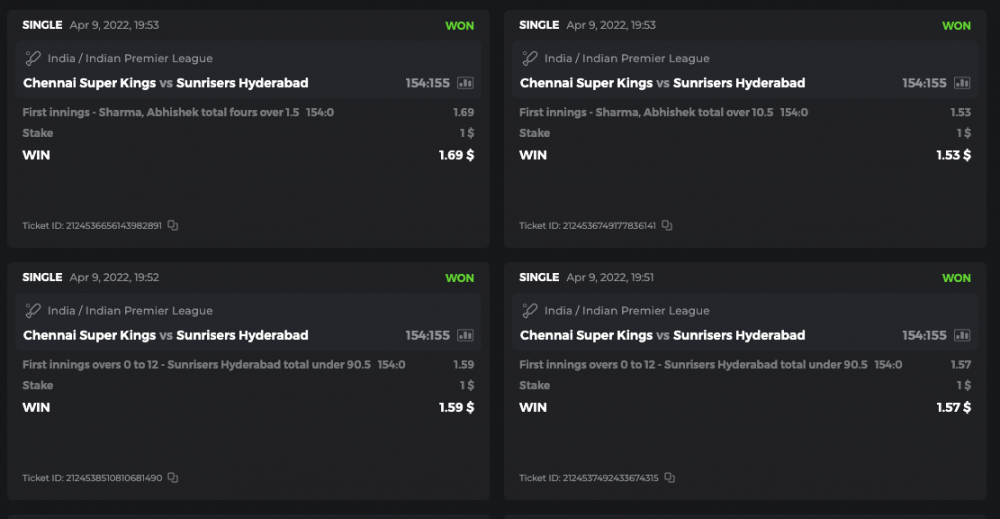Open match statistics icon on total over 10.5 bet

[x=962, y=83]
